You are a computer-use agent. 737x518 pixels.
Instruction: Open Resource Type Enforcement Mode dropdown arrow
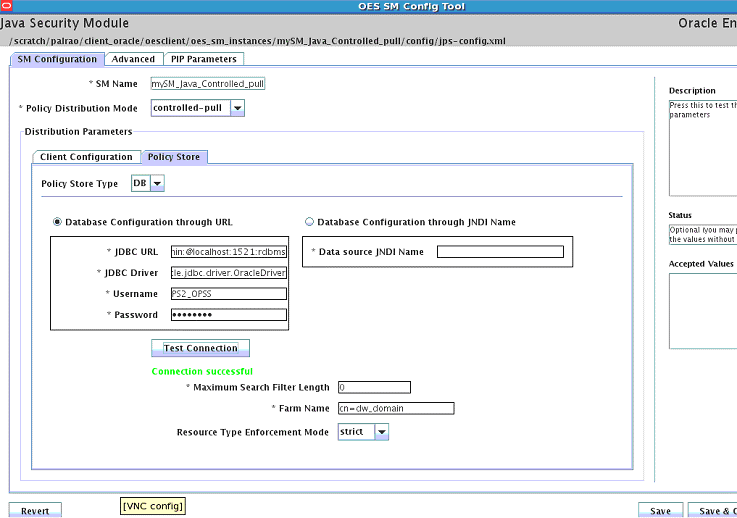coord(382,432)
